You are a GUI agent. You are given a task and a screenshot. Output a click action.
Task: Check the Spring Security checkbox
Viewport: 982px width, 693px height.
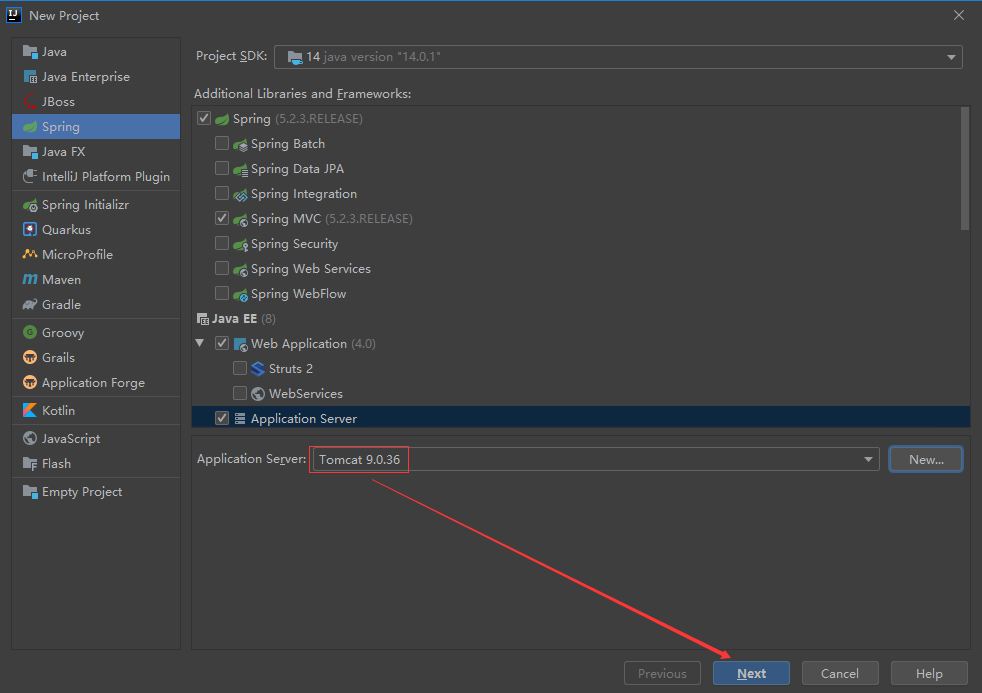[x=222, y=243]
